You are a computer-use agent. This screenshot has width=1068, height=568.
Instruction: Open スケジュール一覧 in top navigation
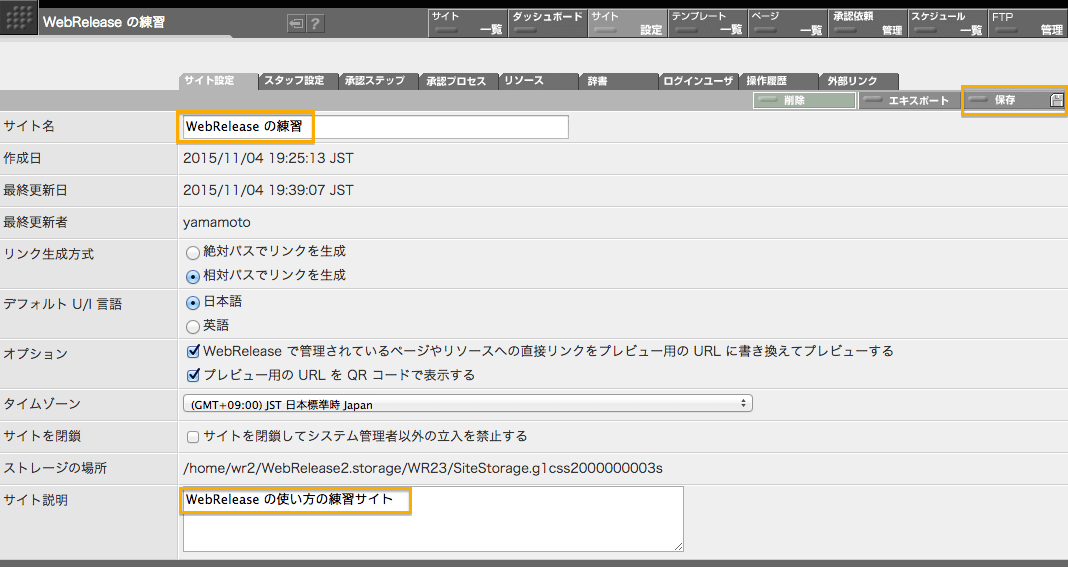tap(947, 23)
